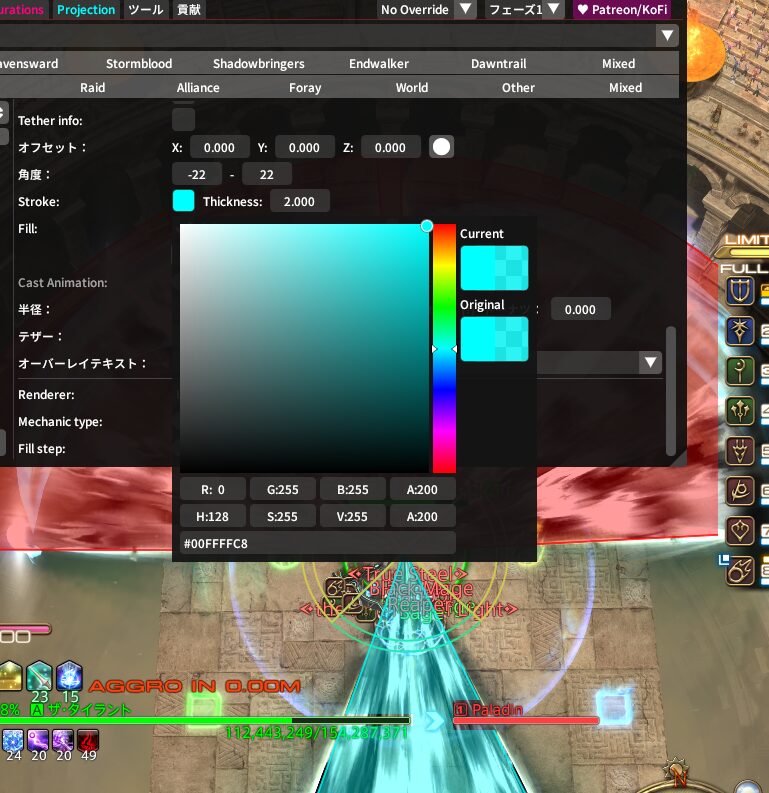Screen dimensions: 769x793
Task: Click the Reaper job icon
Action: pyautogui.click(x=740, y=450)
